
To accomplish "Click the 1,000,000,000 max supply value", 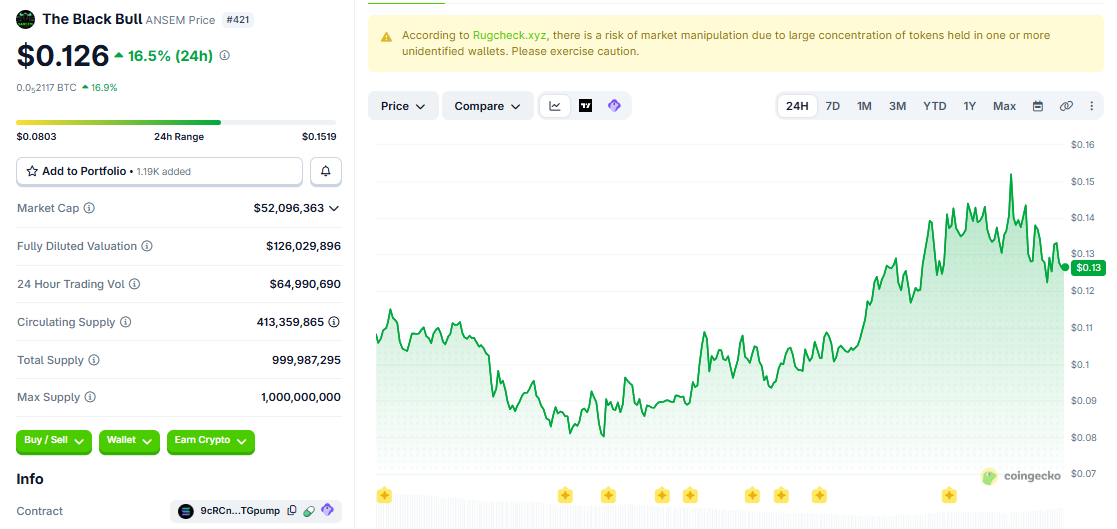I will 301,397.
